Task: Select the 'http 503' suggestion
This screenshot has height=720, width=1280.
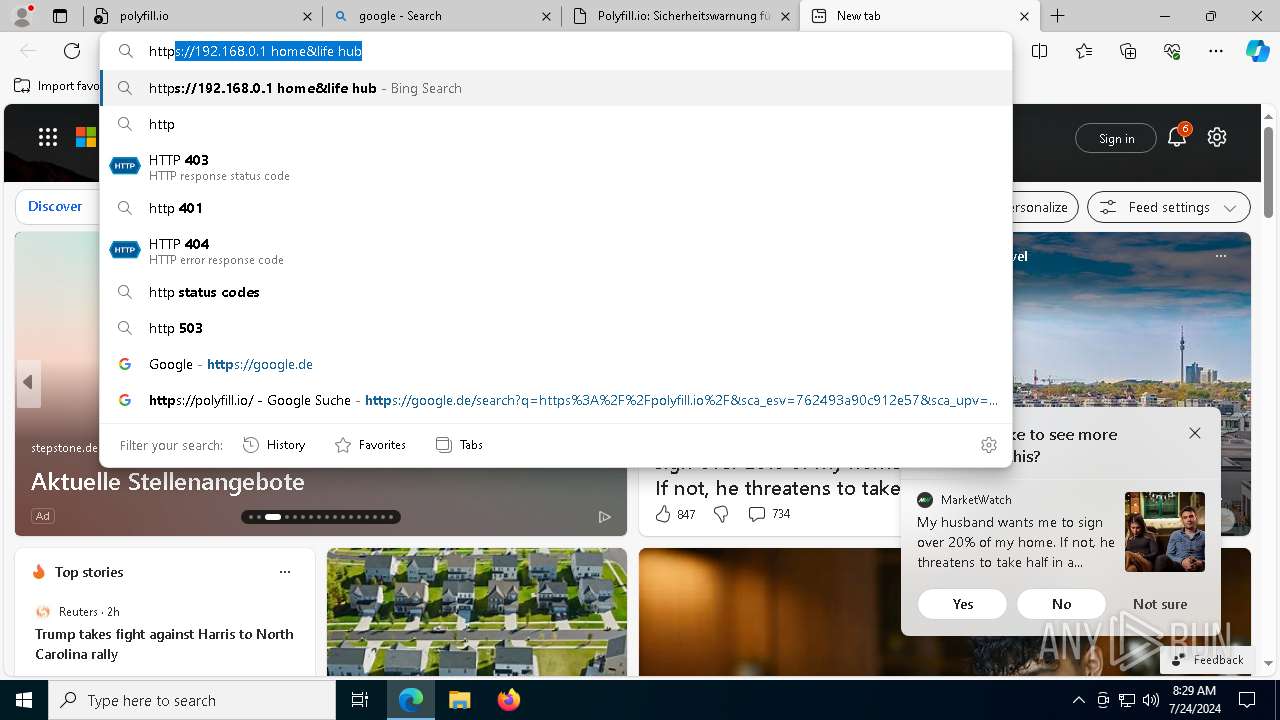Action: tap(556, 328)
